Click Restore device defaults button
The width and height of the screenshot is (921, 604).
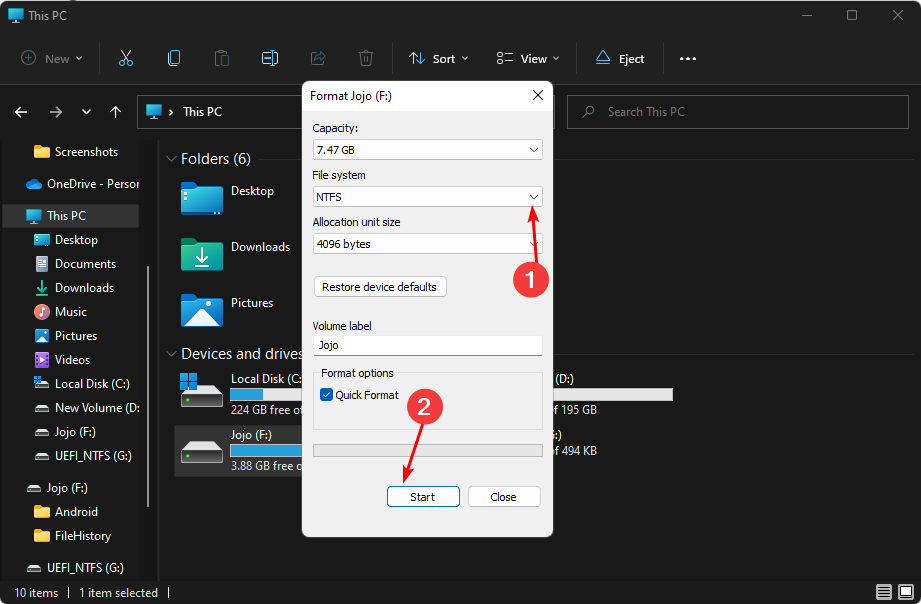(x=380, y=287)
